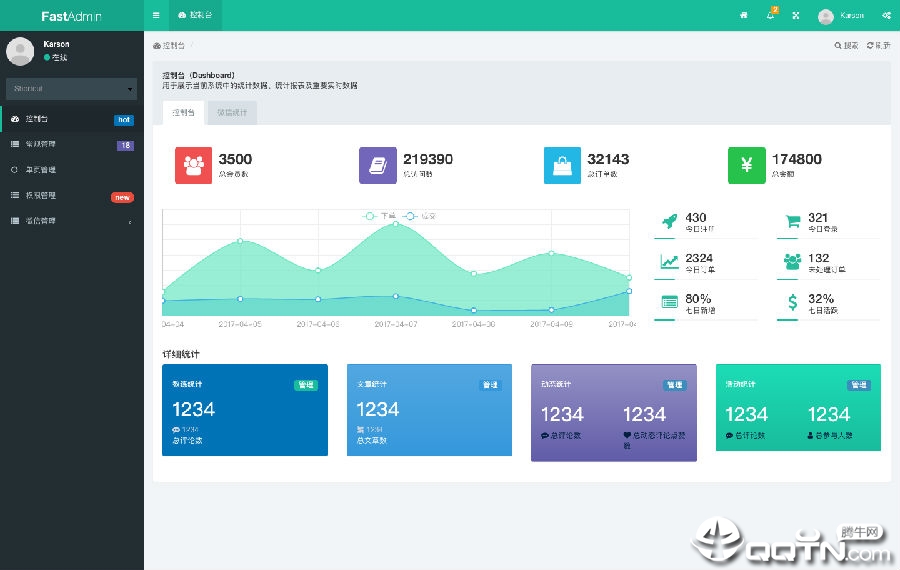The image size is (900, 570).
Task: Click the red users icon beside 3500
Action: [193, 165]
